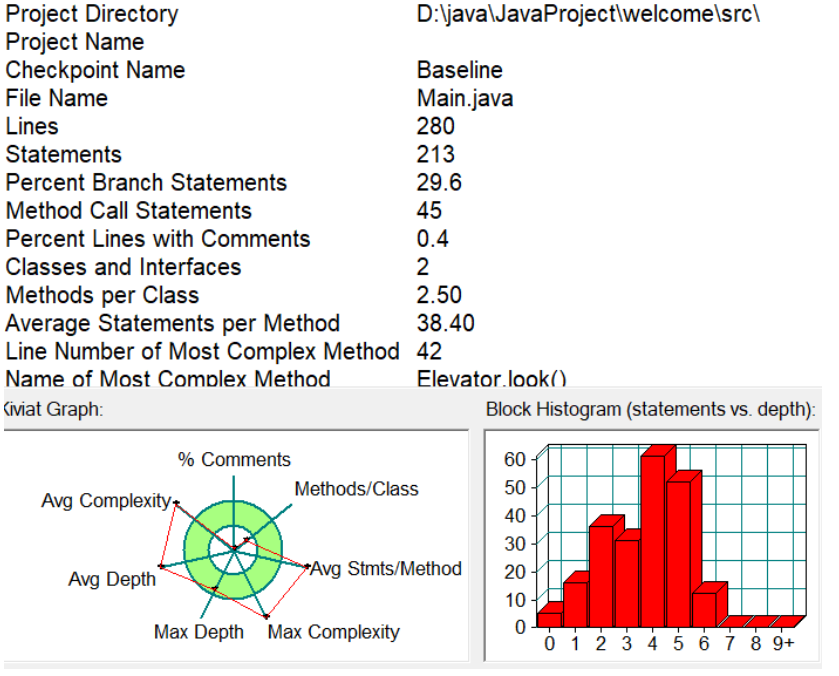Click 'Name of Most Complex Method' label
839x676 pixels.
[167, 378]
